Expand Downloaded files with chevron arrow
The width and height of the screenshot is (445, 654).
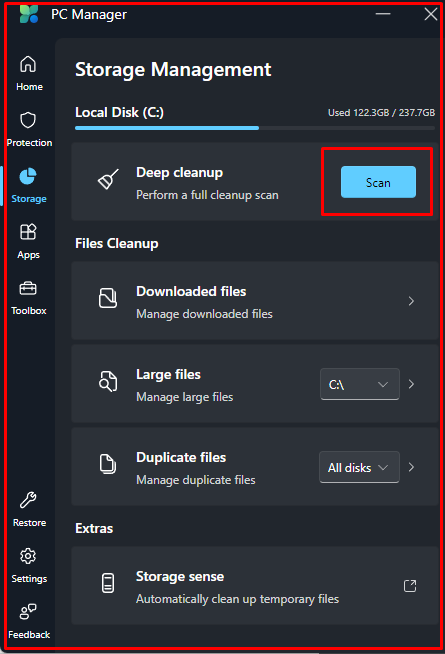[x=411, y=301]
